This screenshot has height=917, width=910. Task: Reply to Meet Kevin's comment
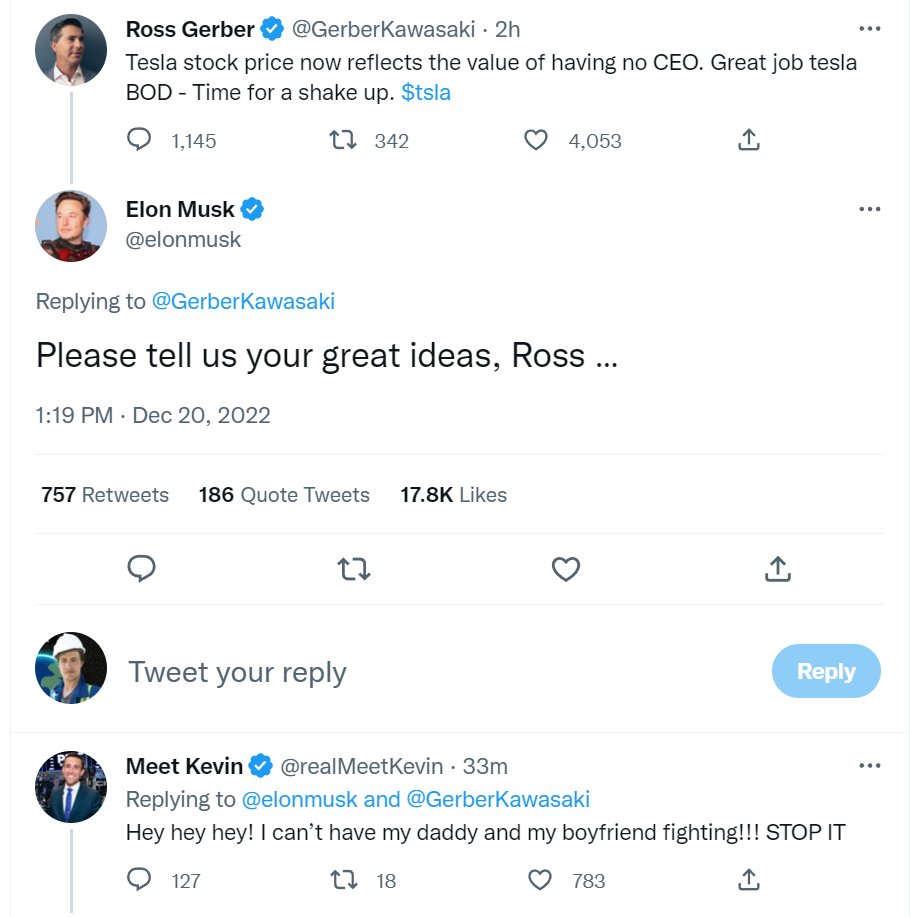click(140, 880)
